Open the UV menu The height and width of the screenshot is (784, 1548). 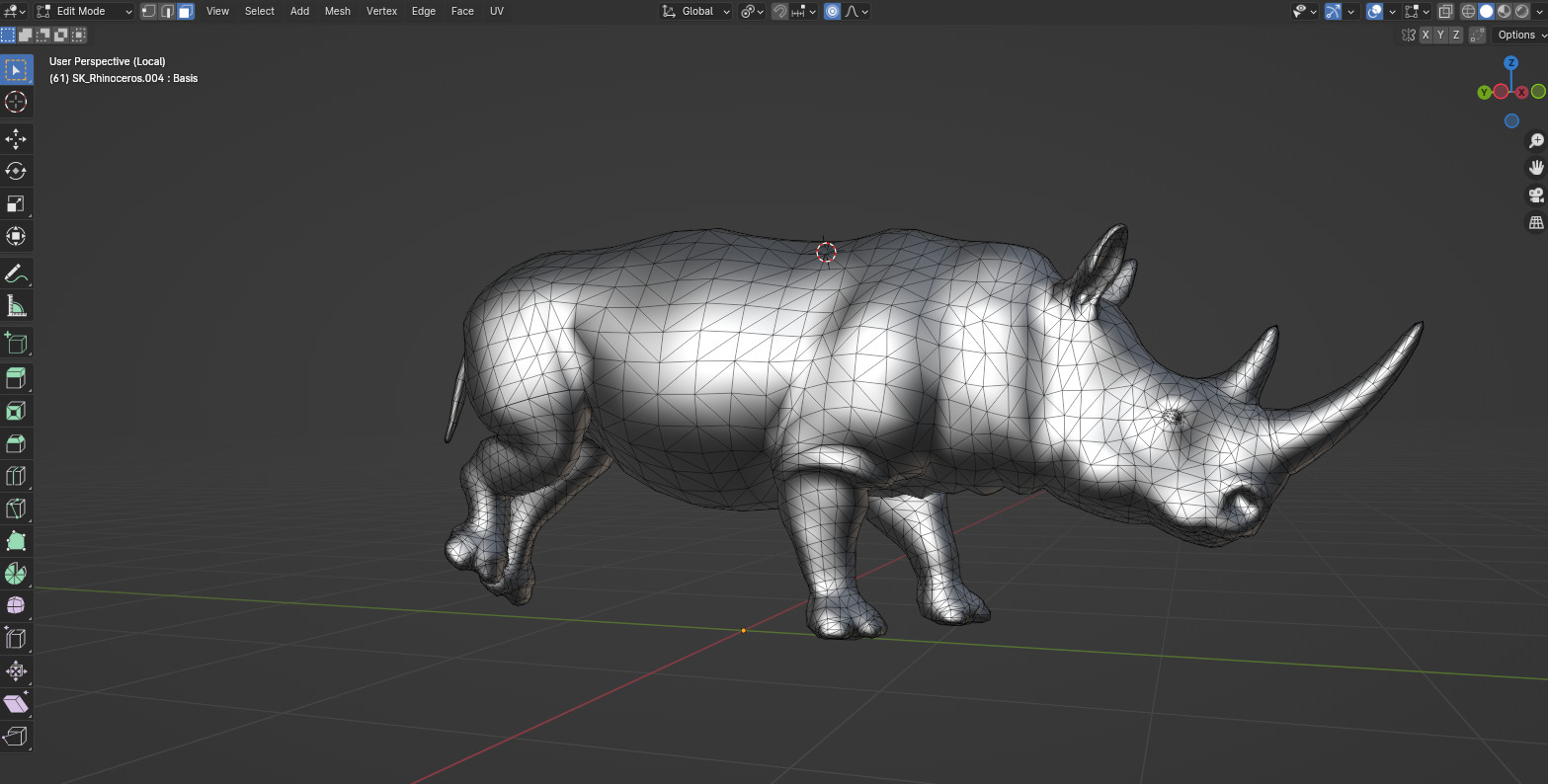click(497, 11)
